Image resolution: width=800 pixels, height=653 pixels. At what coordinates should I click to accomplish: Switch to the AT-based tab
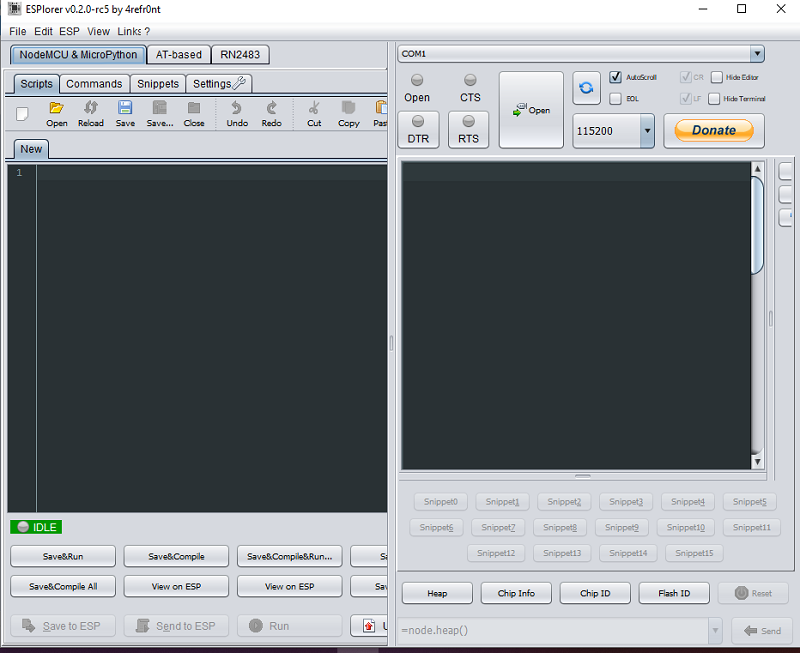coord(179,55)
